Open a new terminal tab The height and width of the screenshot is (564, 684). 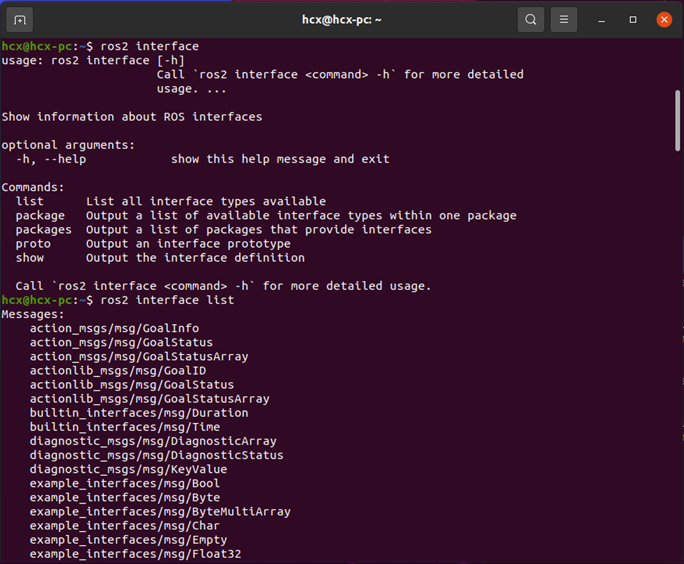tap(20, 19)
